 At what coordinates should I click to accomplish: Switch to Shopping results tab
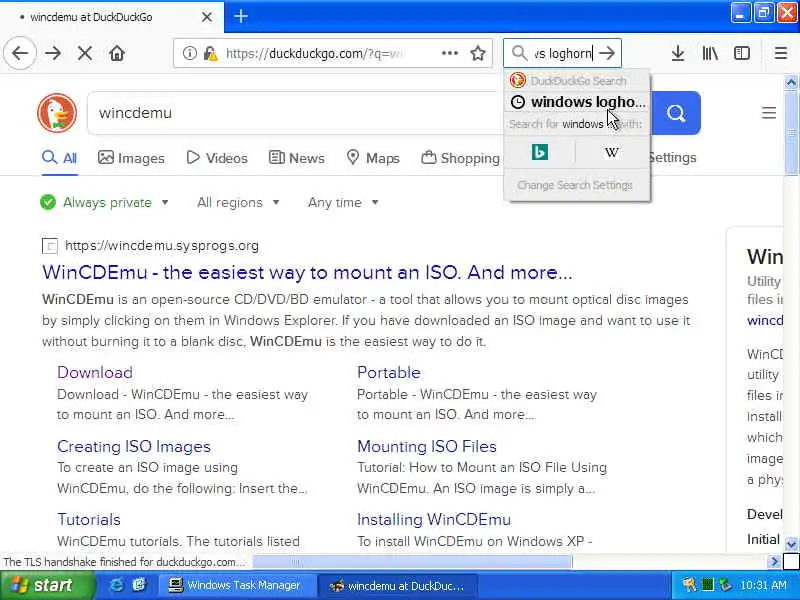point(461,158)
